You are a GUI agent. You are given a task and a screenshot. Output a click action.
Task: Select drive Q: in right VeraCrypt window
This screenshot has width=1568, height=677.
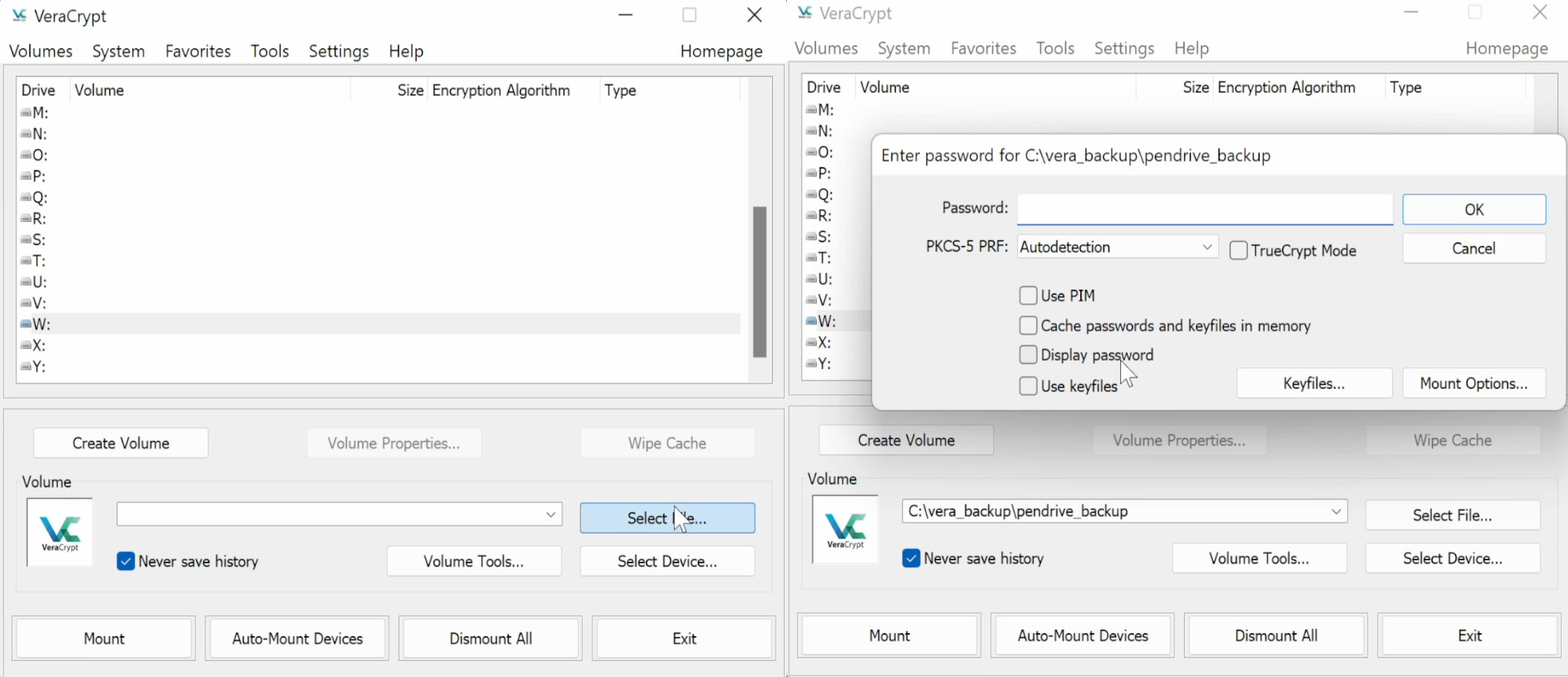[x=820, y=194]
